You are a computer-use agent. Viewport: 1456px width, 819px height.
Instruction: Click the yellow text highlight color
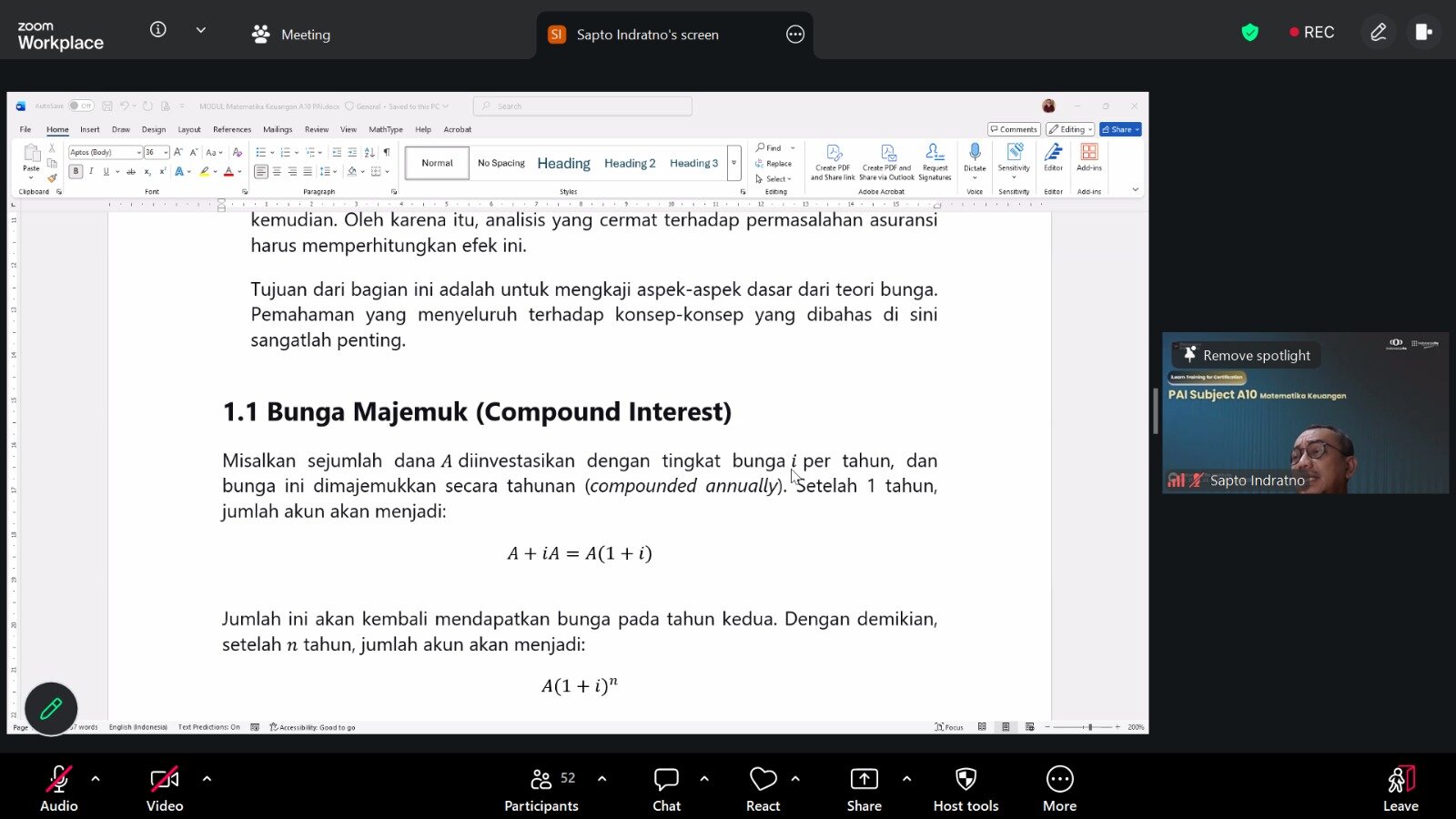coord(205,171)
